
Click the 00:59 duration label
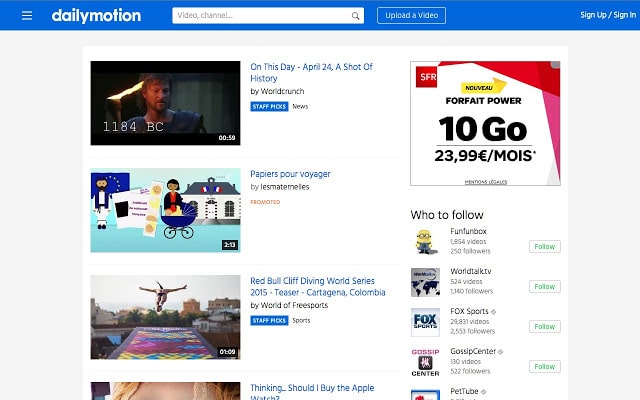click(227, 138)
